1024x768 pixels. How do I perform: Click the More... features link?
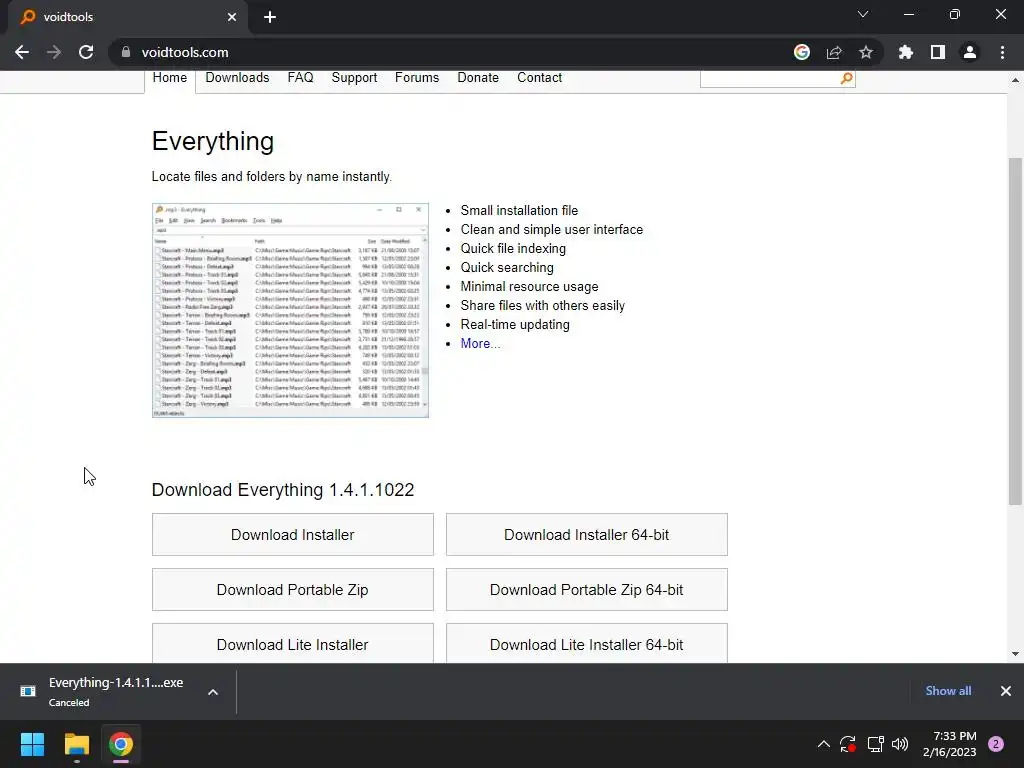pos(480,344)
